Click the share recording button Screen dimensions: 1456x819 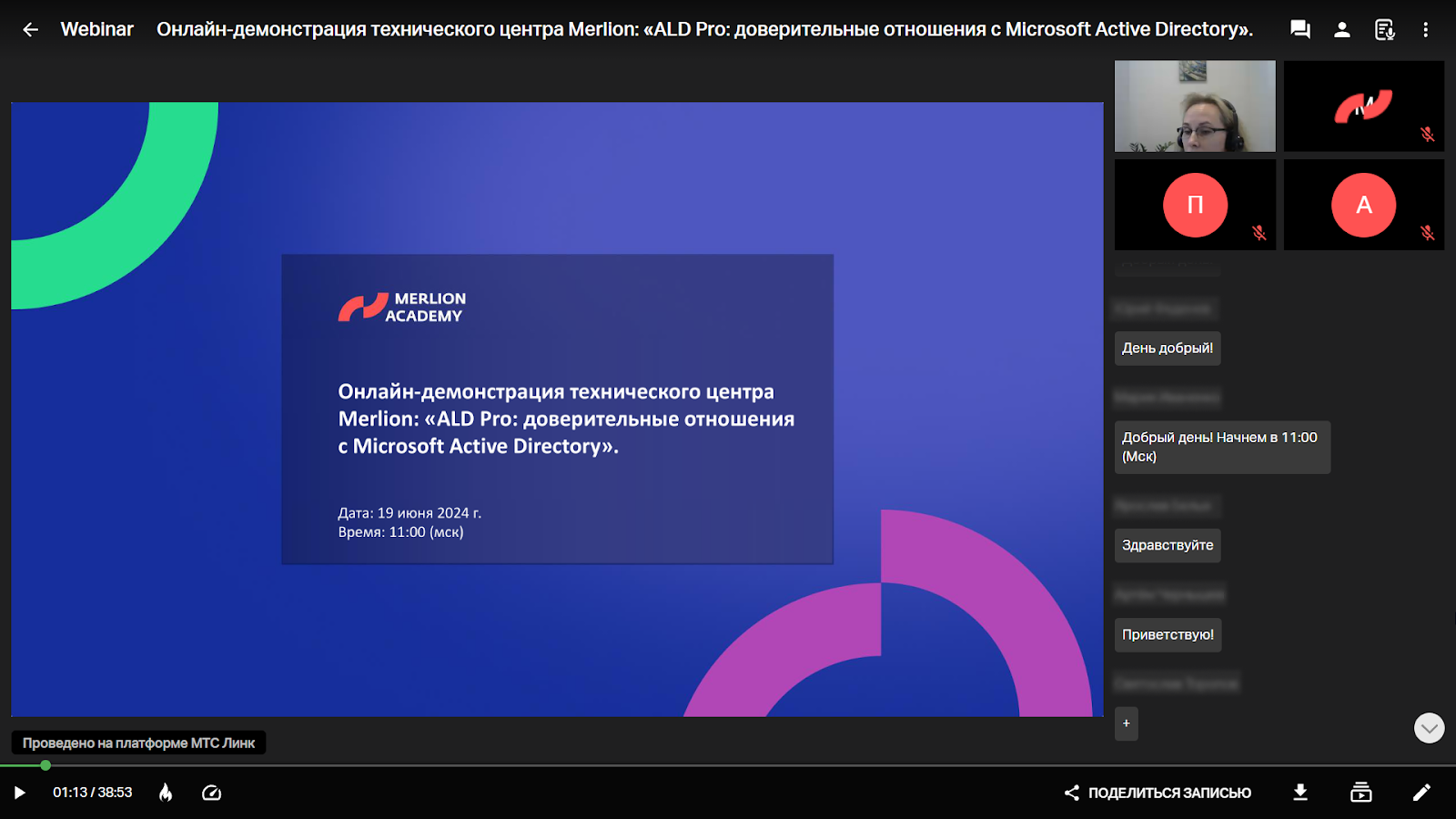point(1158,793)
